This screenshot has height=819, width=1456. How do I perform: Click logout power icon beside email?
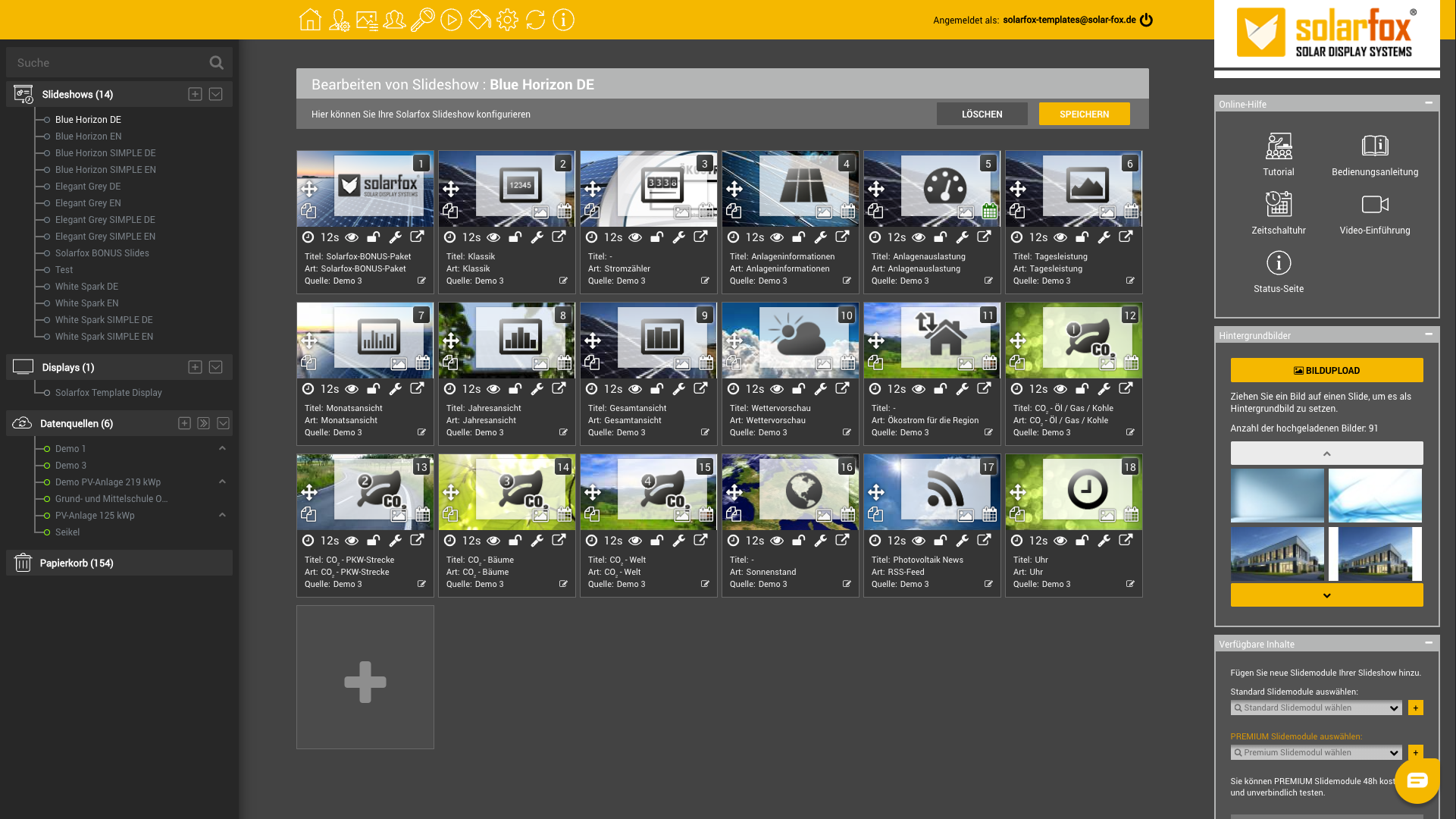tap(1146, 20)
